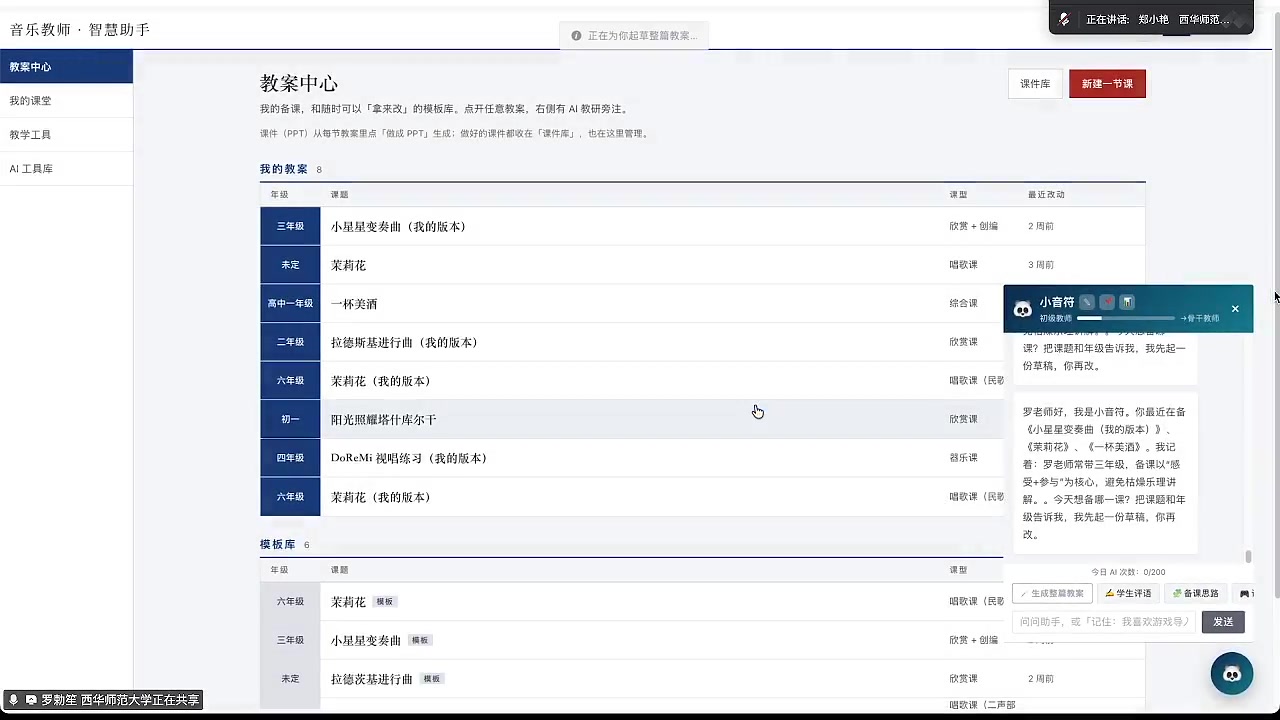Select AI 工具库 in the sidebar
Viewport: 1280px width, 720px height.
click(x=66, y=169)
